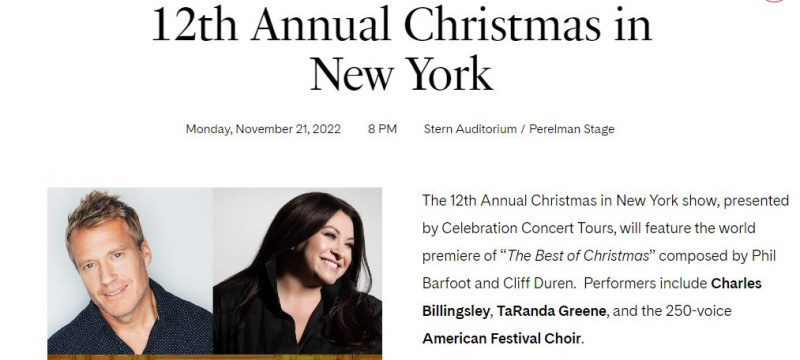Click the red circular icon at top right
Screen dimensions: 800x360
tap(774, 1)
